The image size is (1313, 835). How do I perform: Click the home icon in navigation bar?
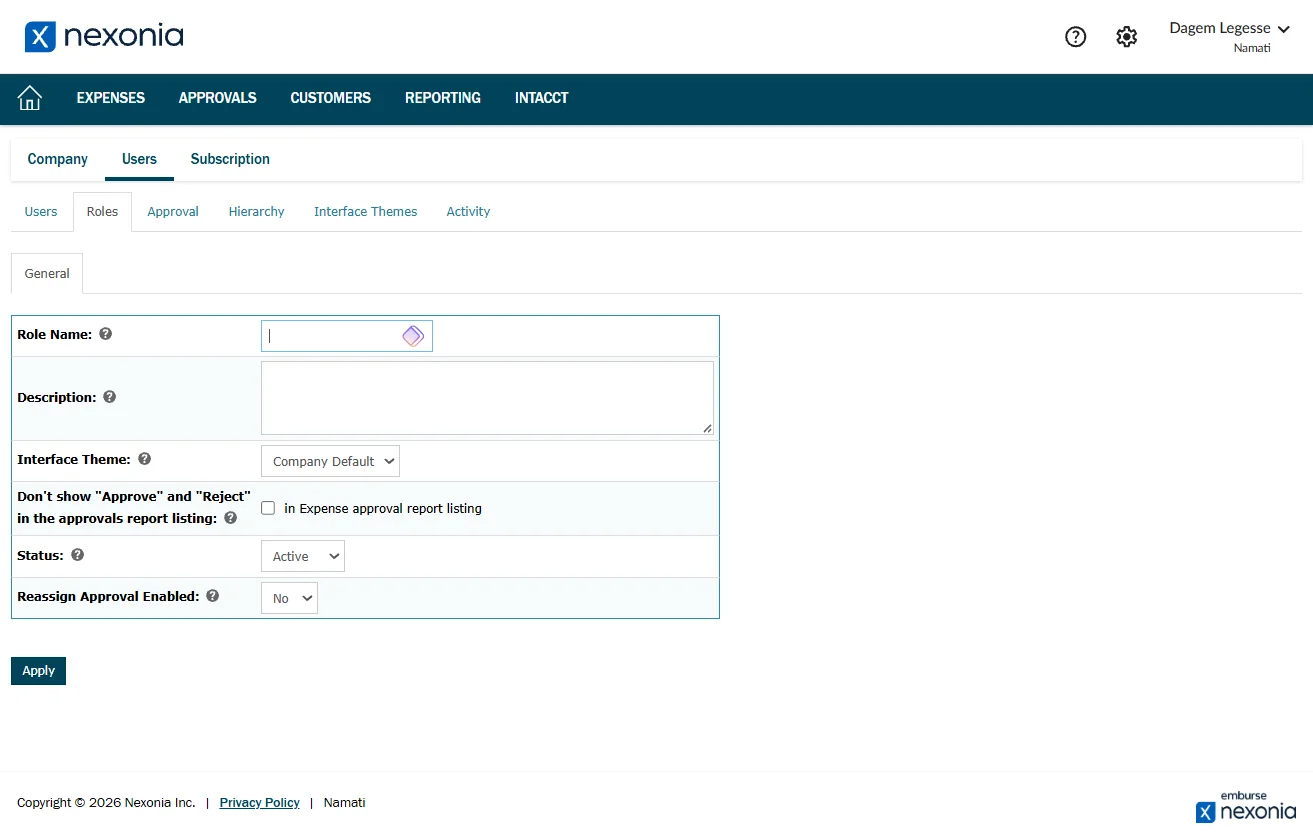[30, 98]
